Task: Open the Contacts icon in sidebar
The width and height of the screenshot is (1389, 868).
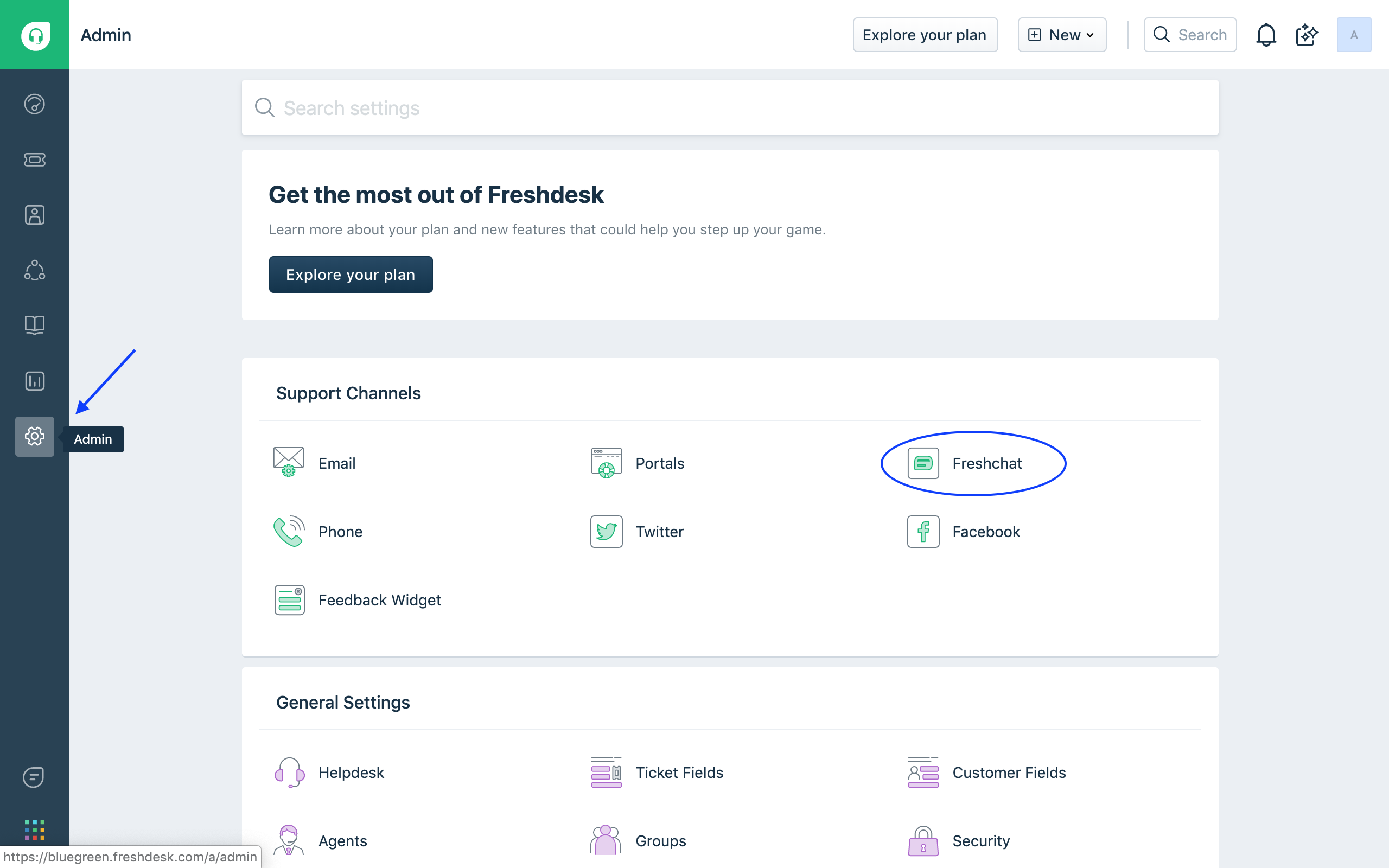Action: [x=34, y=215]
